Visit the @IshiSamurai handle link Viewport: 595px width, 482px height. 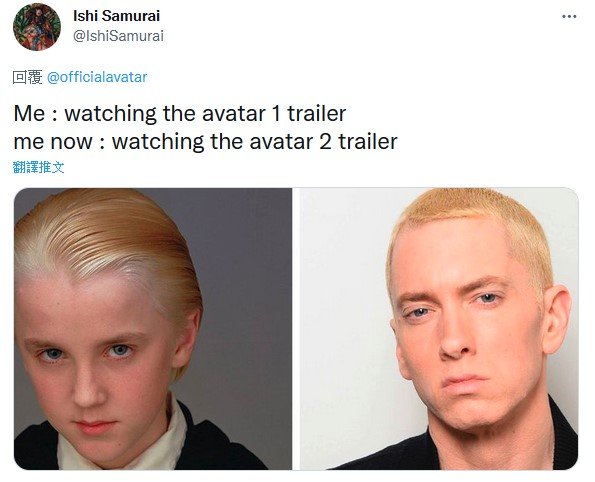click(x=118, y=36)
